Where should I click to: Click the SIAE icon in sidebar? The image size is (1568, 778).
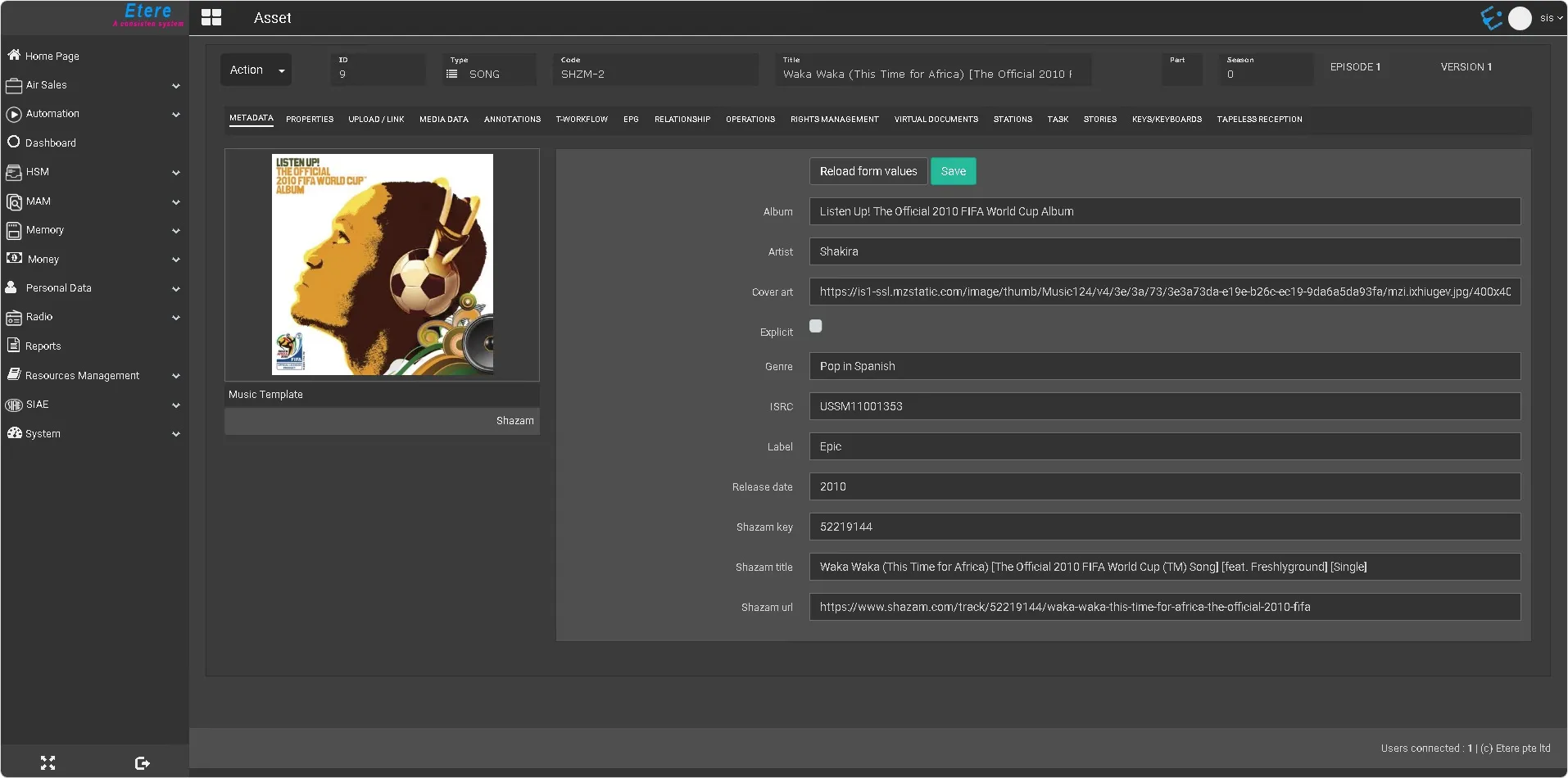[14, 405]
